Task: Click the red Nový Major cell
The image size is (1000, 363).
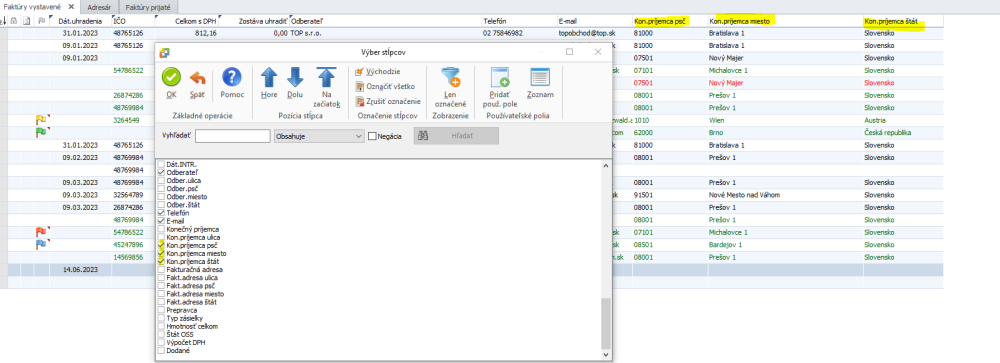Action: [785, 83]
